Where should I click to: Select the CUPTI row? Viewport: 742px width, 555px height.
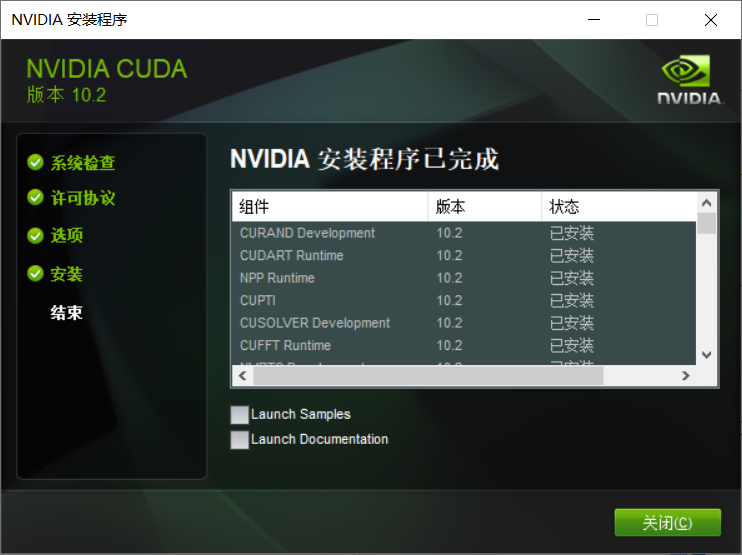pyautogui.click(x=464, y=300)
